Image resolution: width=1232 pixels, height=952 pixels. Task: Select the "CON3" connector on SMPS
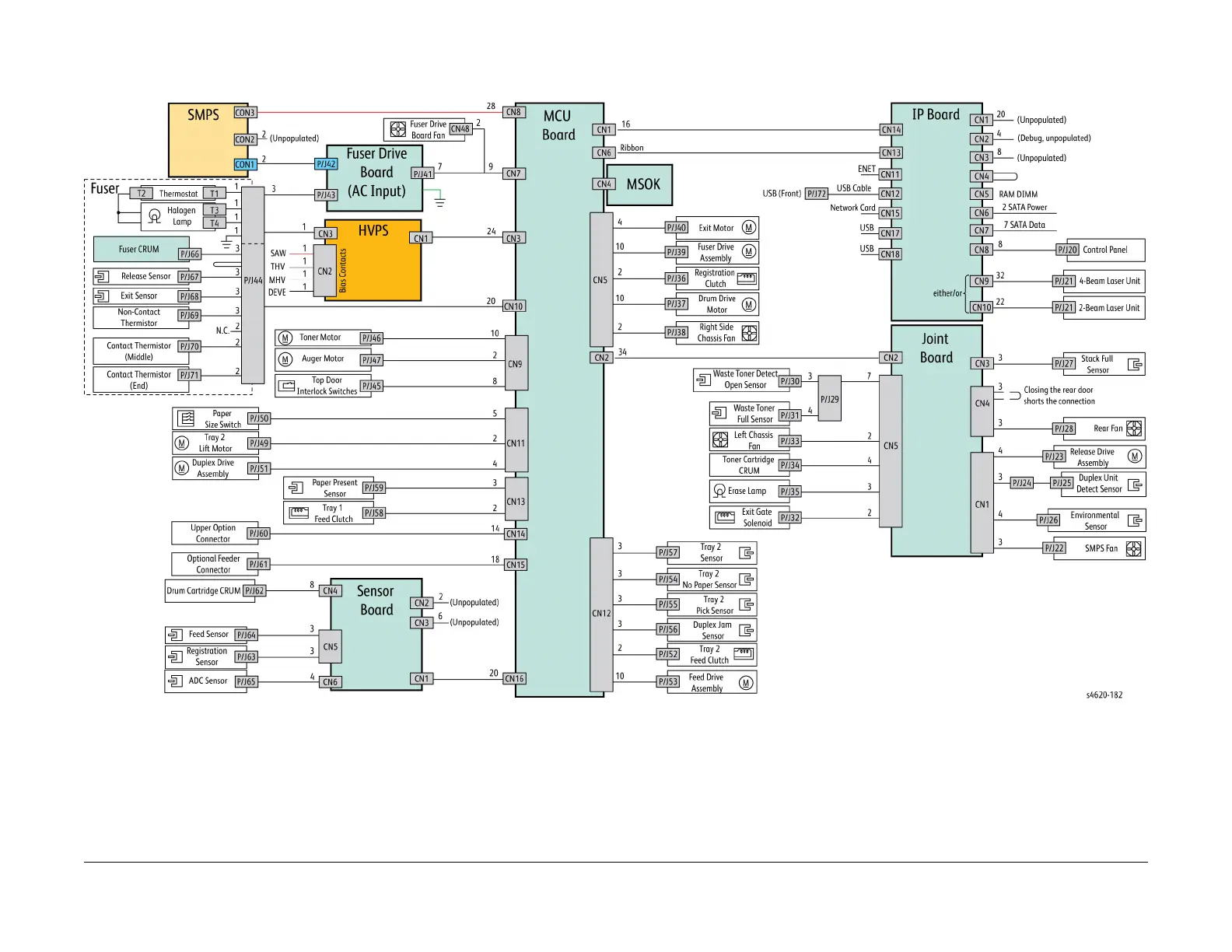pyautogui.click(x=245, y=113)
